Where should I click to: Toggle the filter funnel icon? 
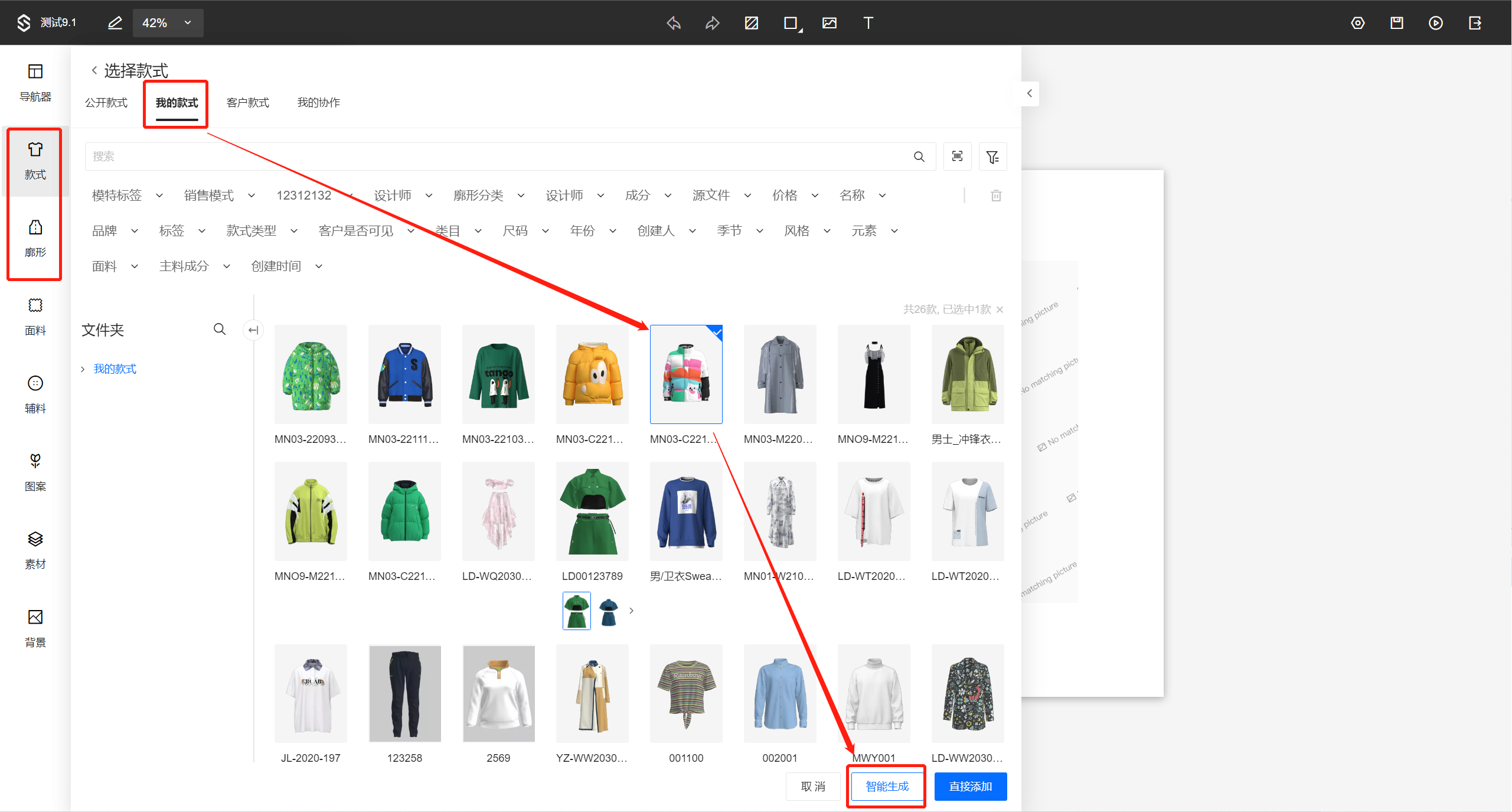993,156
